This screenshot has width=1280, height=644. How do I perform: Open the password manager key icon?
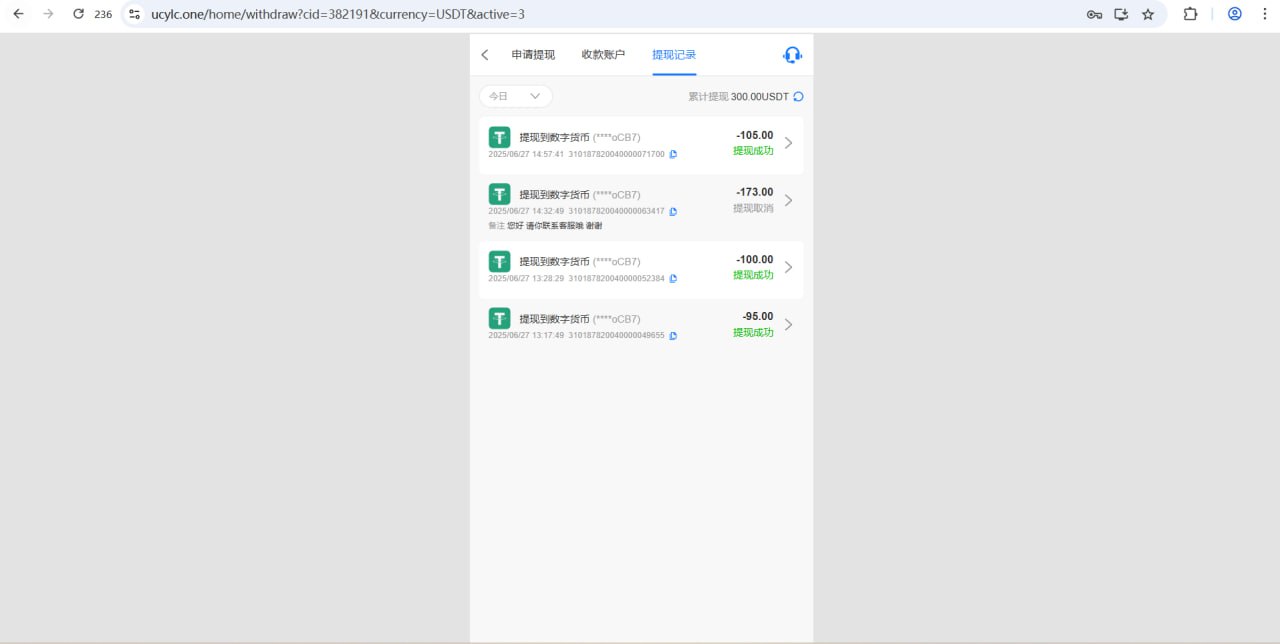(1094, 14)
